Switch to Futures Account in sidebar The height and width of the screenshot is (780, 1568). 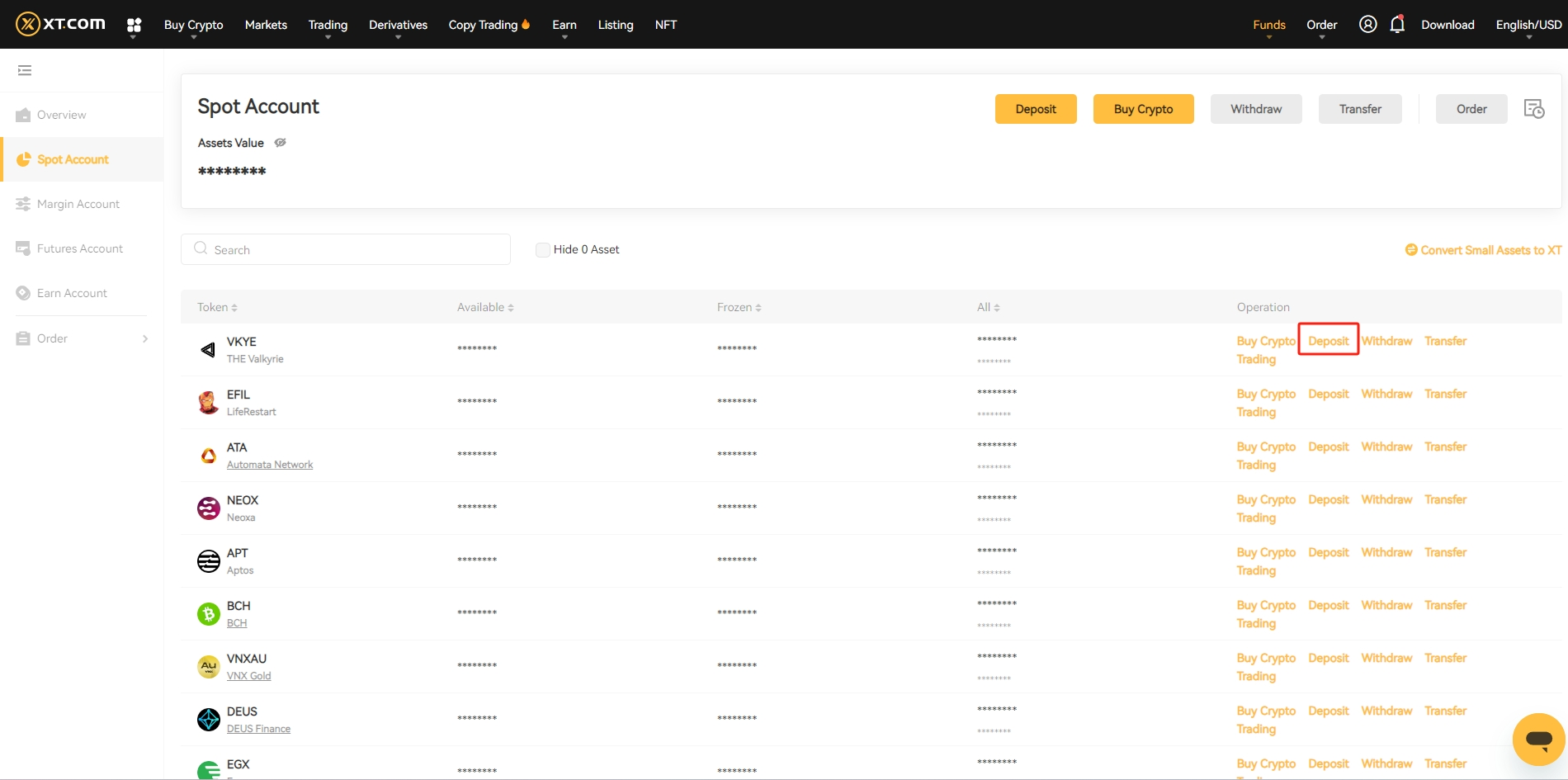pos(80,248)
